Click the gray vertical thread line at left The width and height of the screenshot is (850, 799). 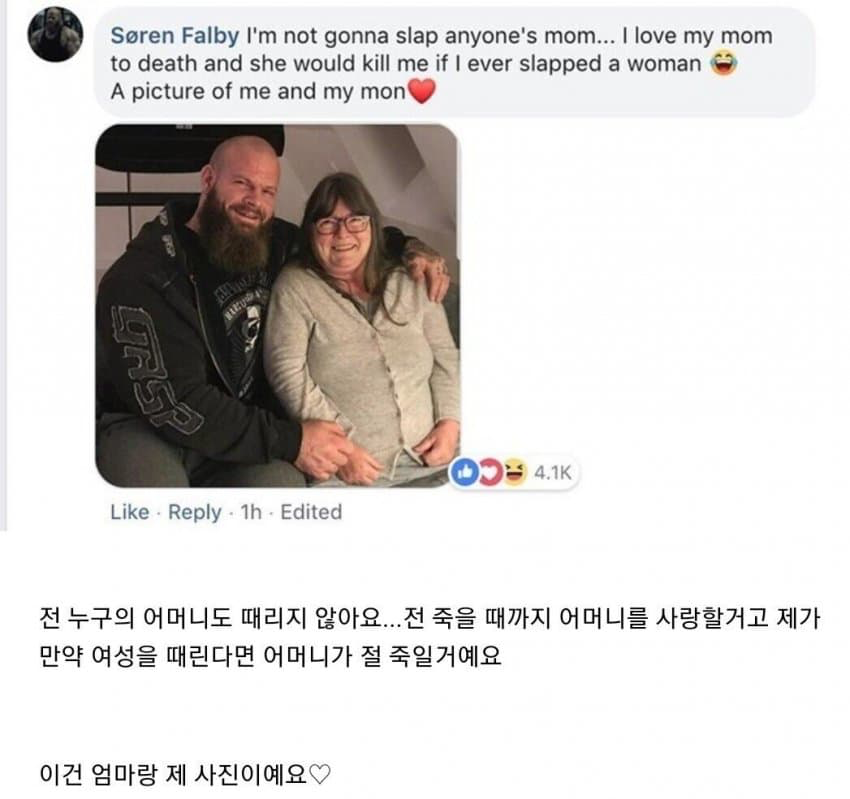click(x=4, y=265)
